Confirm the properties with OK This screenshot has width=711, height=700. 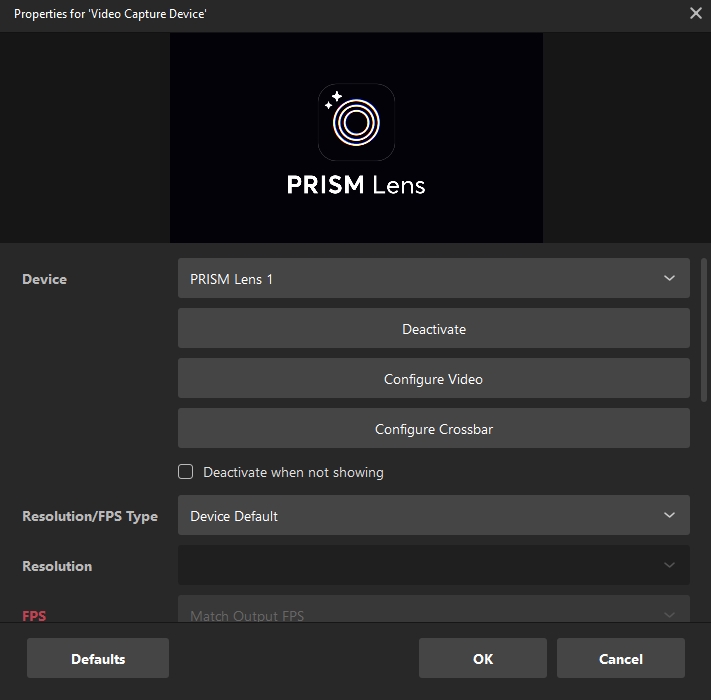pos(482,658)
